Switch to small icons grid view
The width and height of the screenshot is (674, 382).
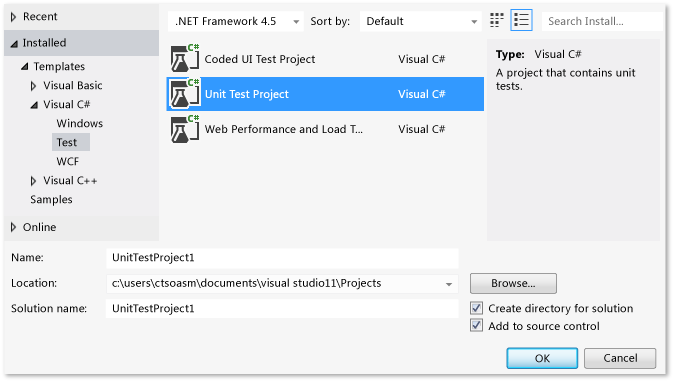pyautogui.click(x=496, y=20)
